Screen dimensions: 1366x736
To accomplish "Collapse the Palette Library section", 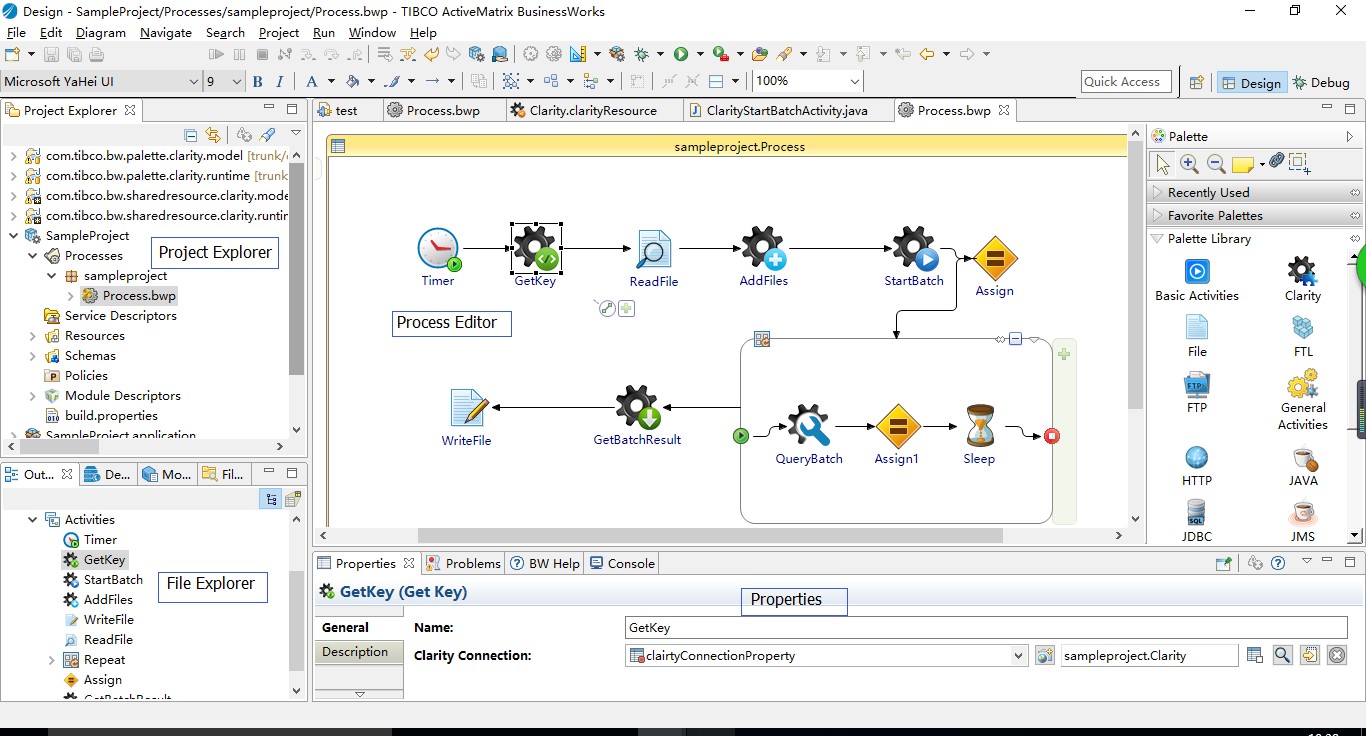I will coord(1157,238).
